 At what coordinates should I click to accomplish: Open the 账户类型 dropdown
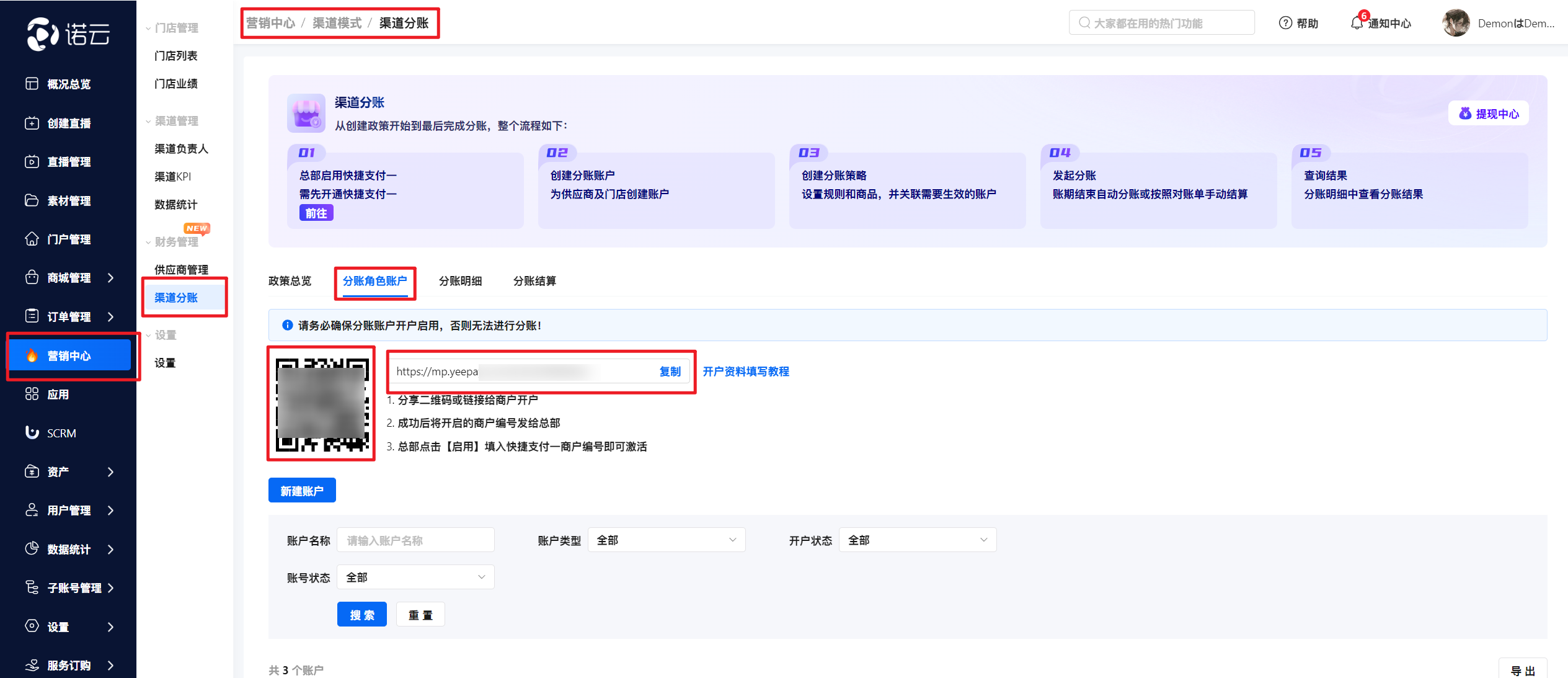tap(666, 540)
